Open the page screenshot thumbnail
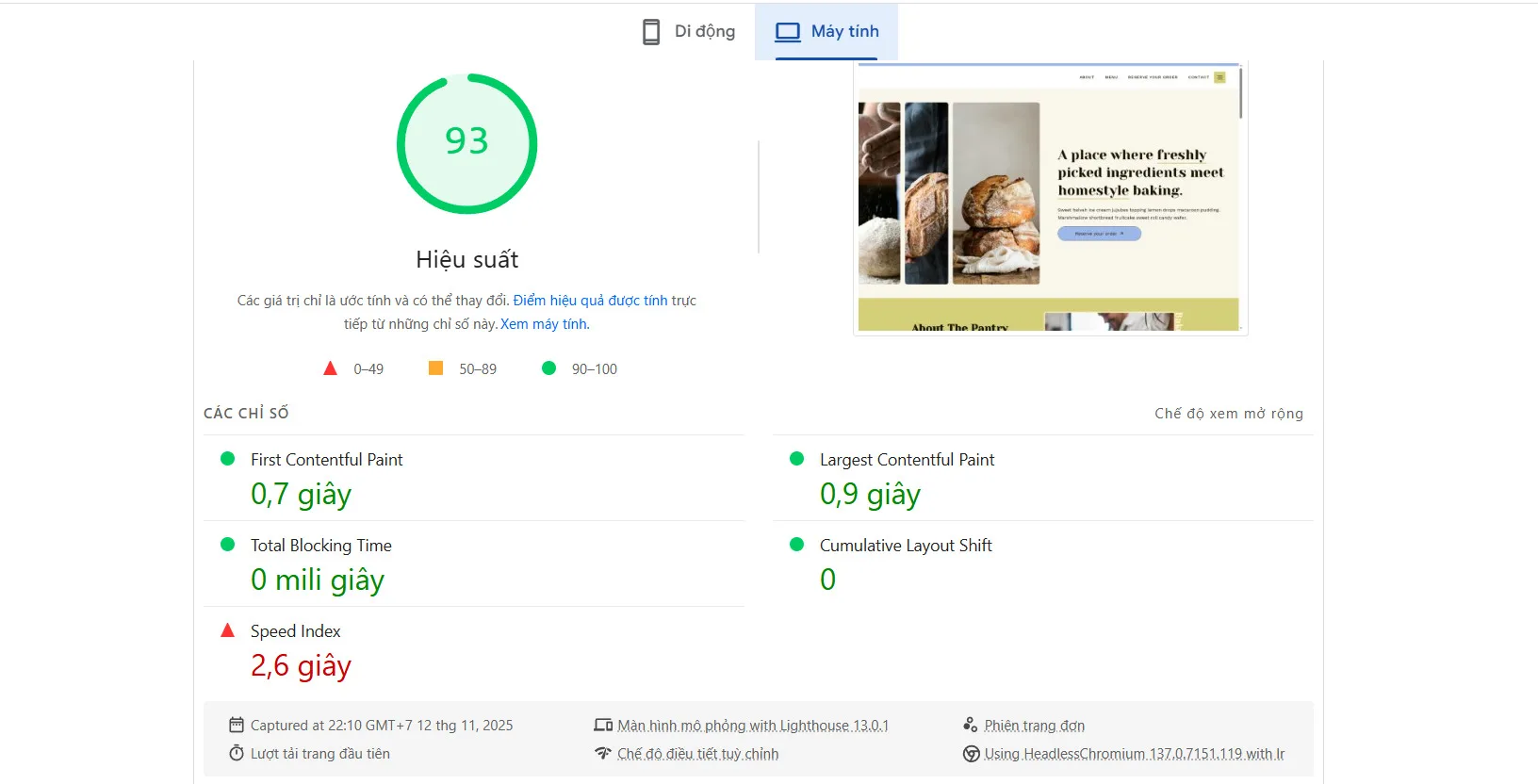 click(x=1050, y=198)
